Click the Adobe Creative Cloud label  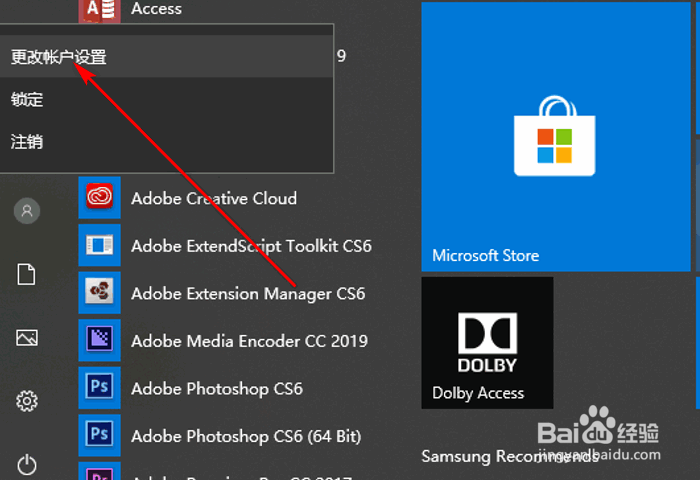point(214,198)
